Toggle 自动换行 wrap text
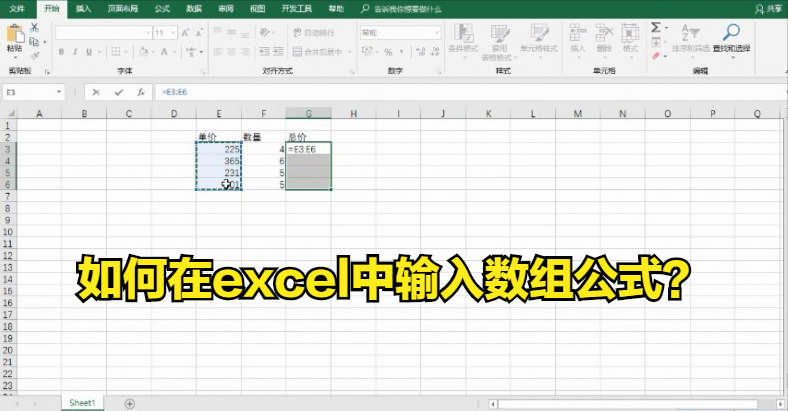 [x=313, y=33]
